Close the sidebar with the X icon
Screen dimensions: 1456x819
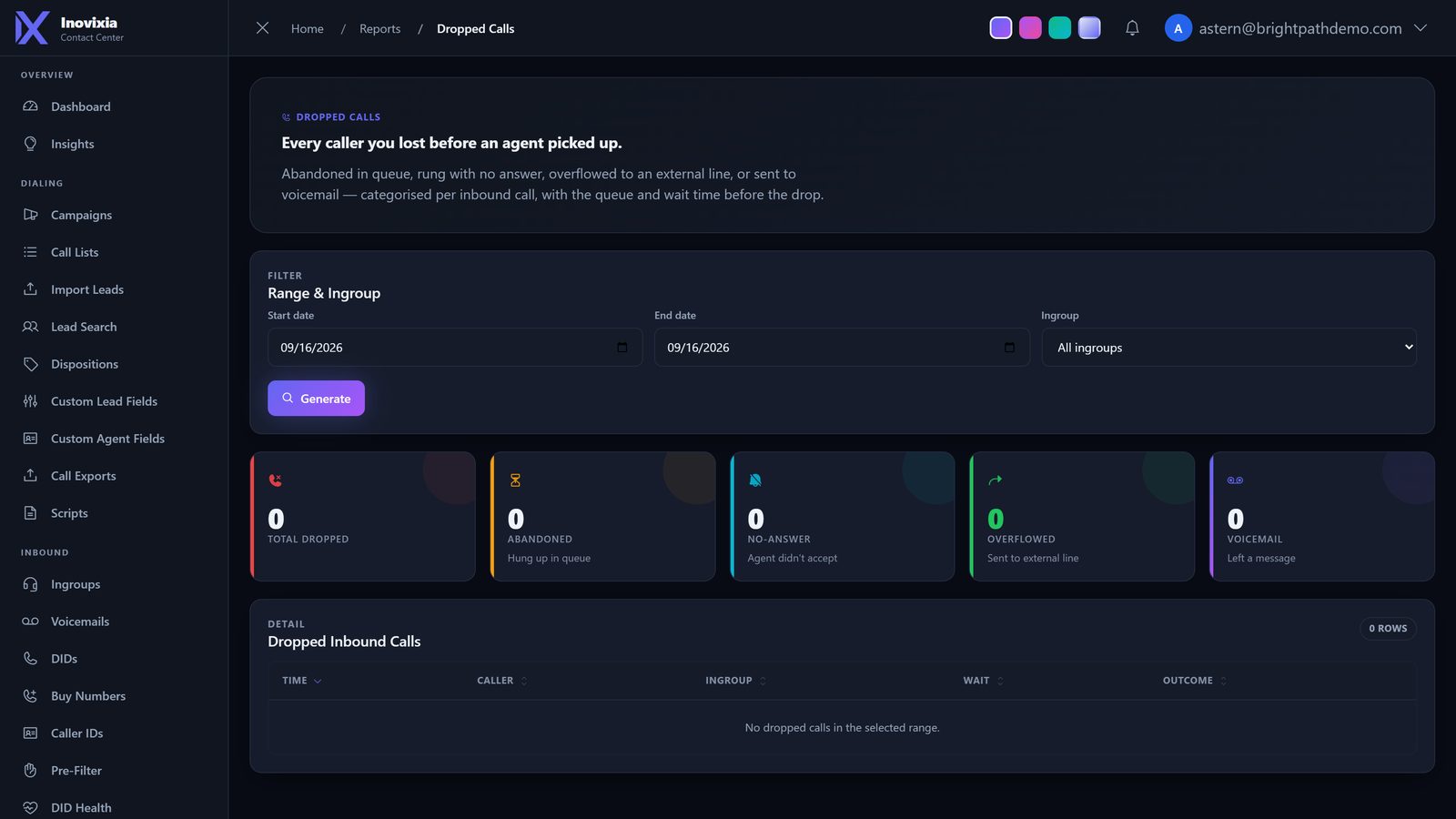[x=262, y=28]
